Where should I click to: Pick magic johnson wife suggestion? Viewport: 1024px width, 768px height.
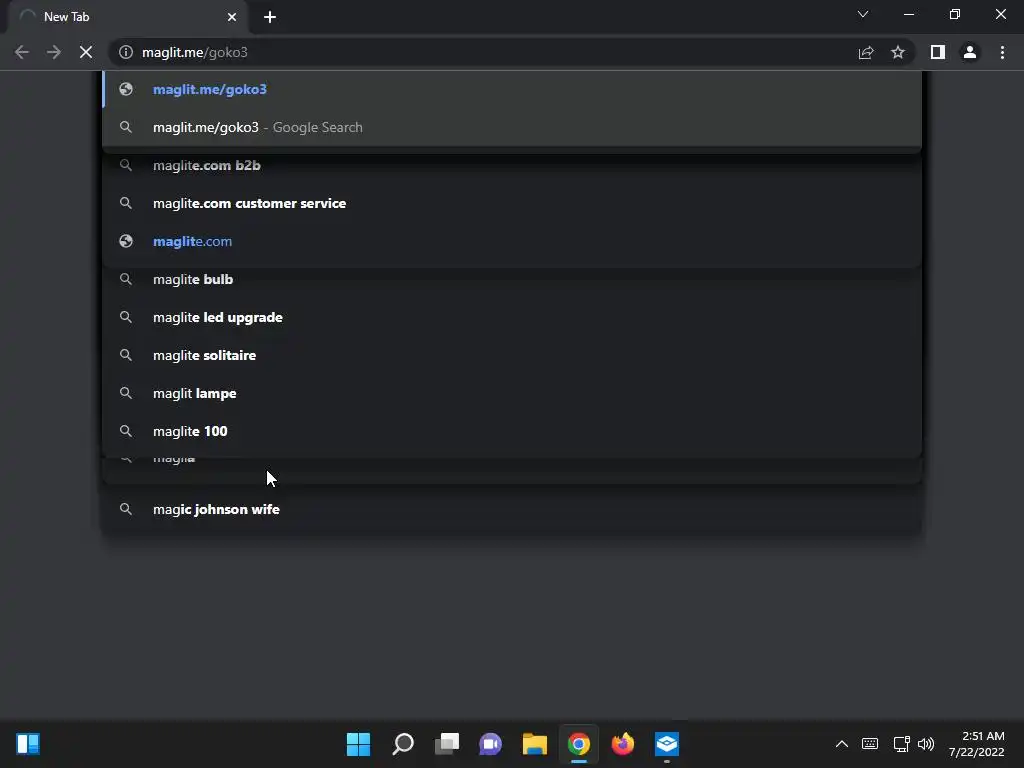[x=512, y=509]
